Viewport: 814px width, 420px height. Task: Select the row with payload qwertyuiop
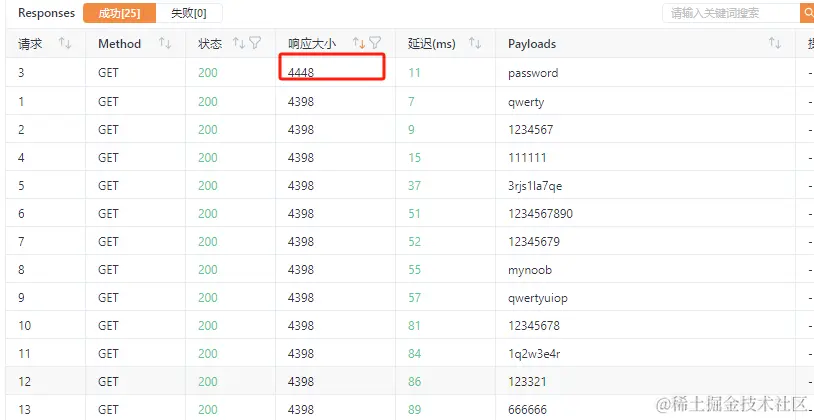click(x=410, y=297)
